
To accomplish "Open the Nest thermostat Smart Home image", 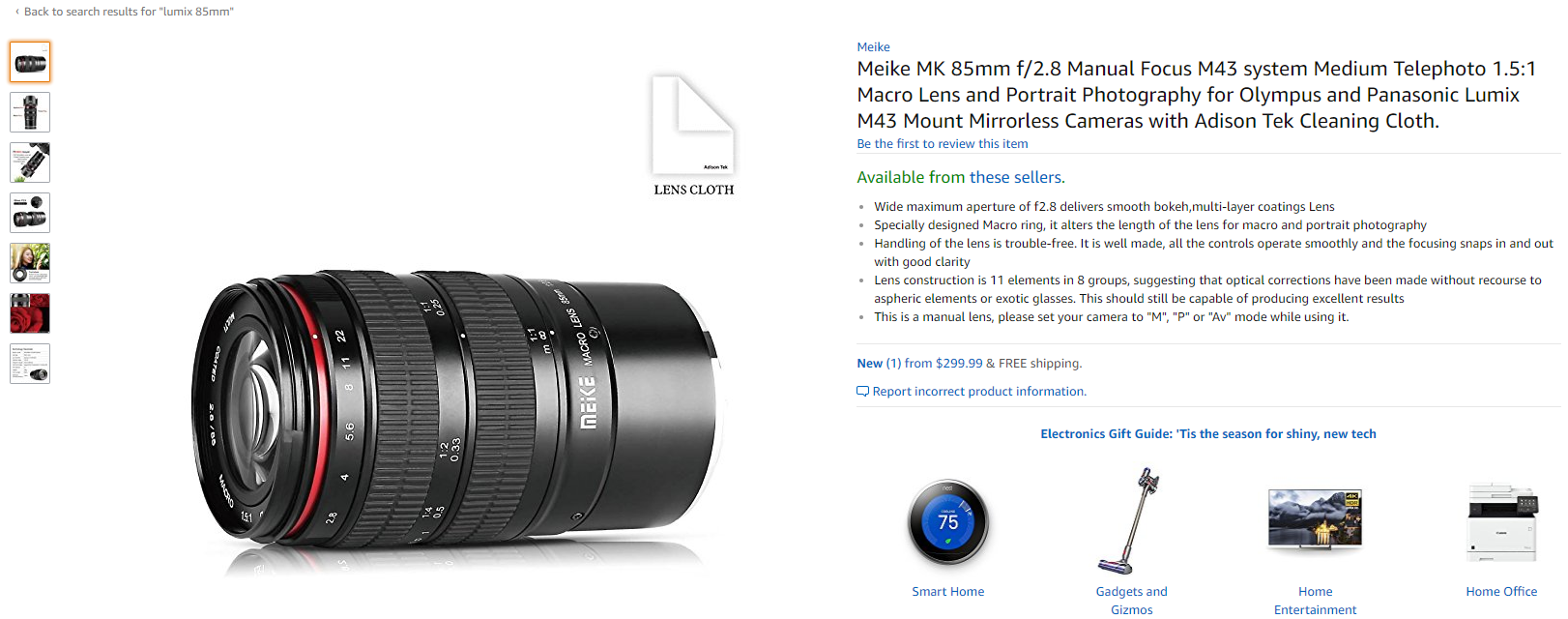I will [948, 522].
